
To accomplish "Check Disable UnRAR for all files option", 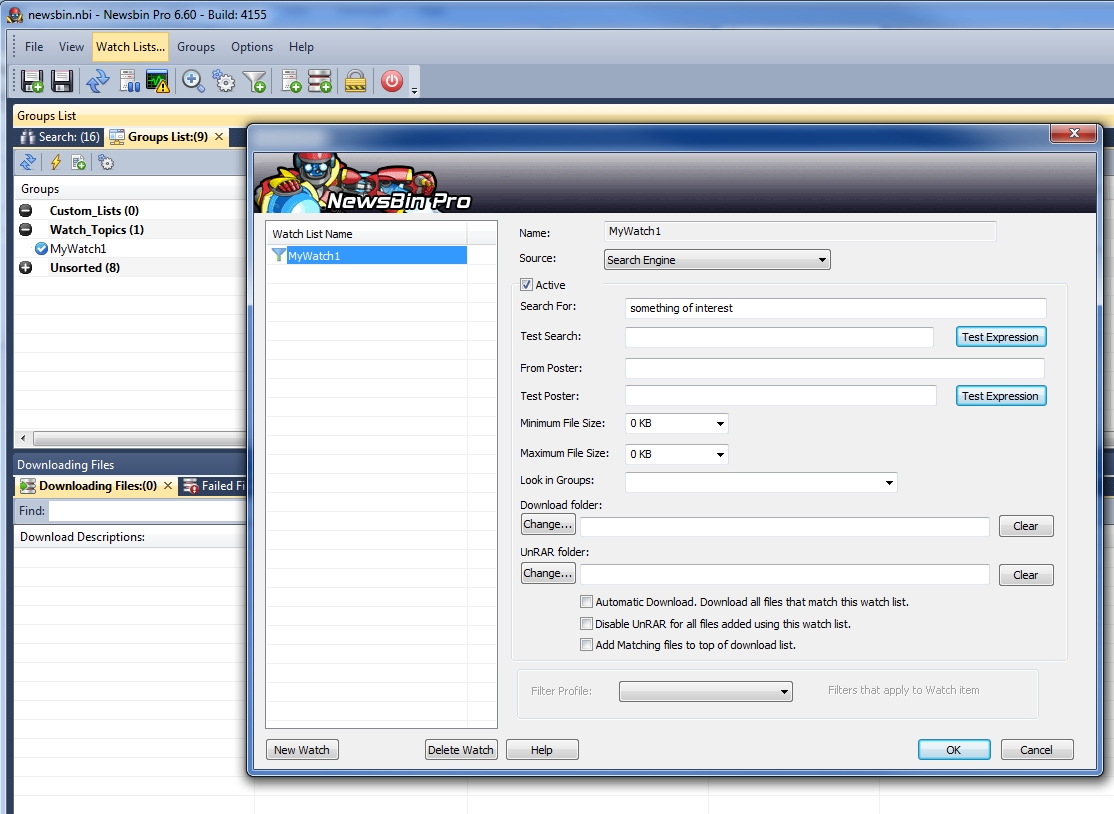I will coord(586,624).
